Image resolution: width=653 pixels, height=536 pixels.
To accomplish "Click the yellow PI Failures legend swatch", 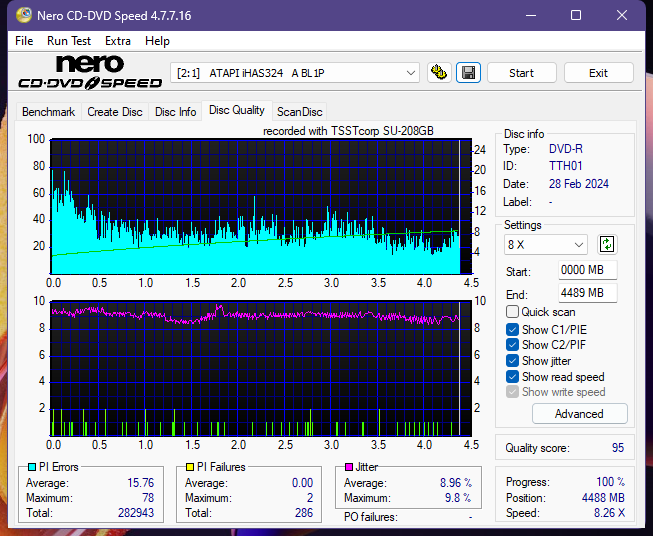I will pyautogui.click(x=189, y=467).
